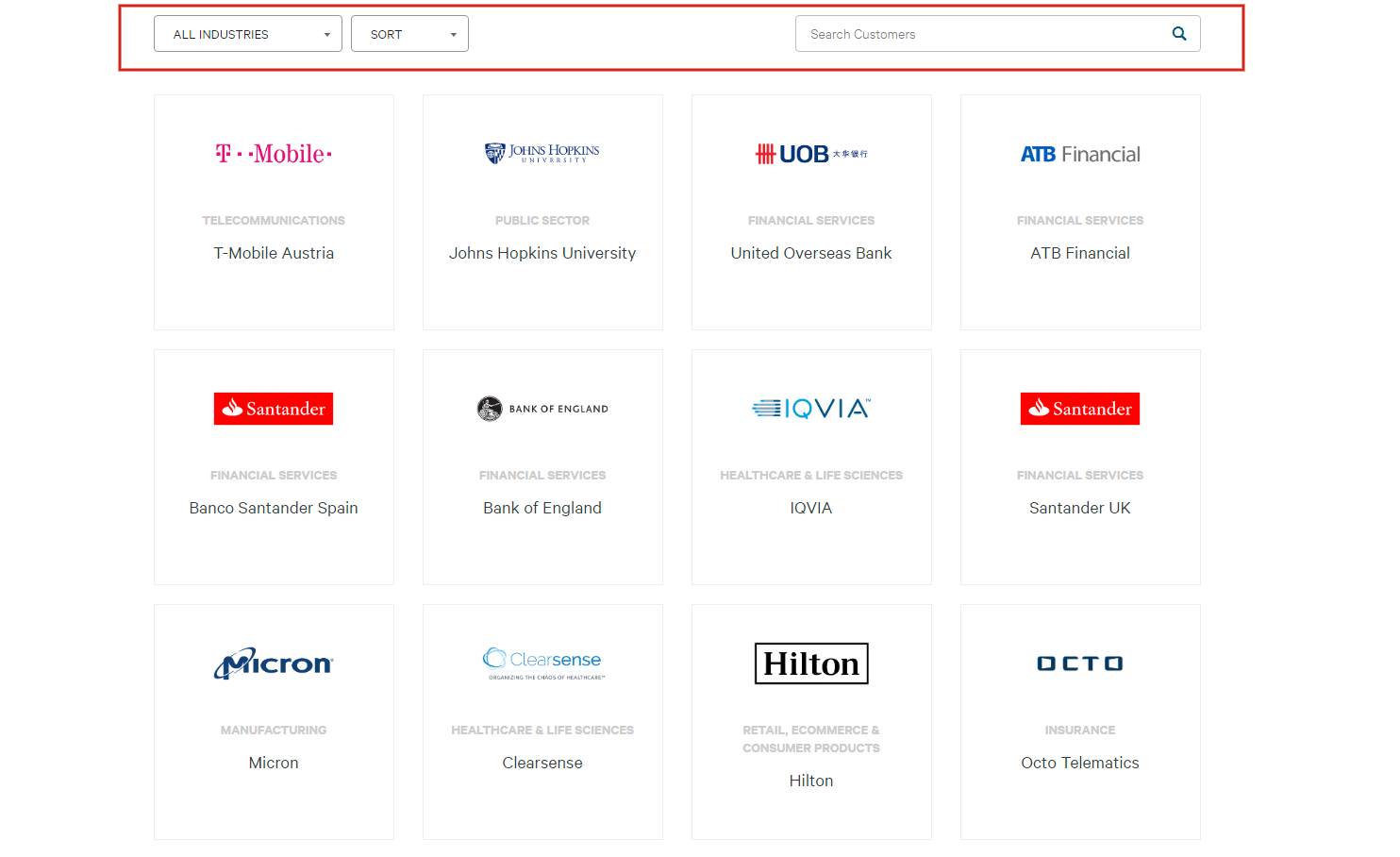
Task: Click the T-Mobile logo
Action: tap(274, 153)
